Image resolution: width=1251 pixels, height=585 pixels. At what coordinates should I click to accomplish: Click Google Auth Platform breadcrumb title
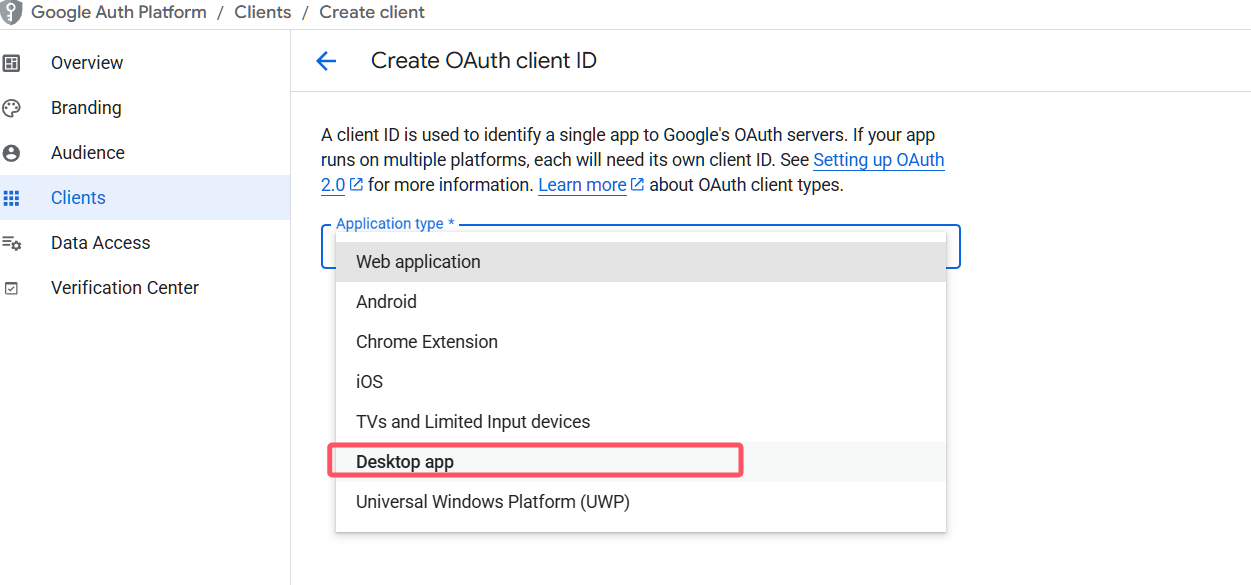point(119,13)
